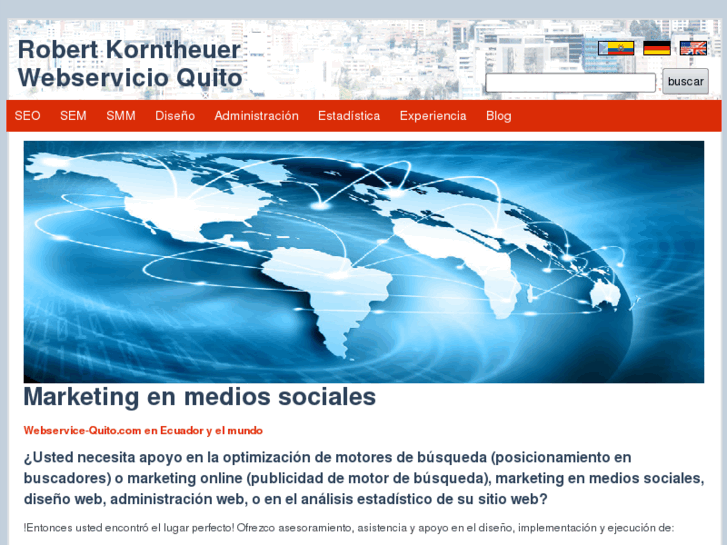This screenshot has width=727, height=545.
Task: Switch to German via the Germany flag
Action: click(x=657, y=48)
